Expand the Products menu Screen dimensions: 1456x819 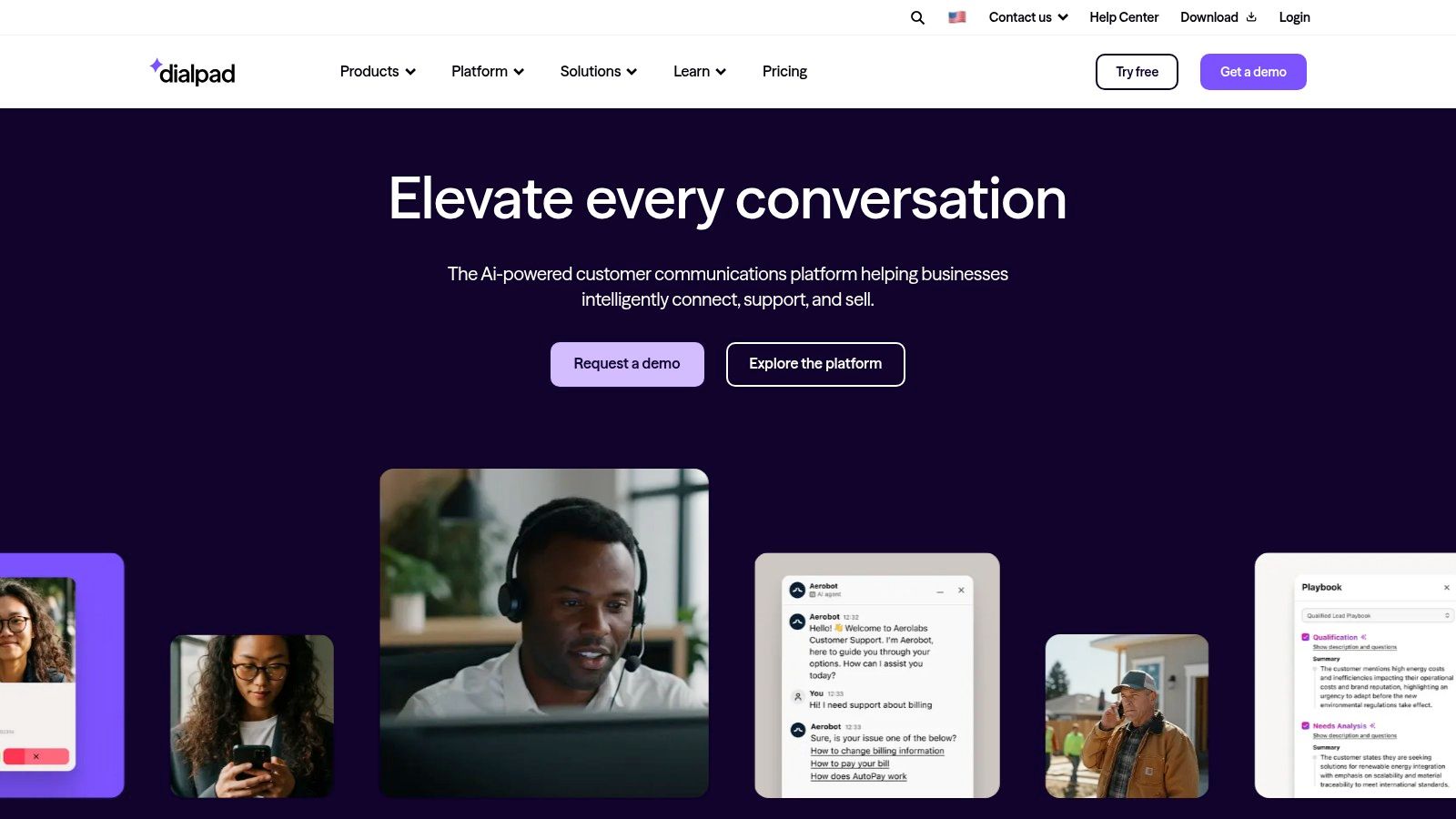coord(378,72)
